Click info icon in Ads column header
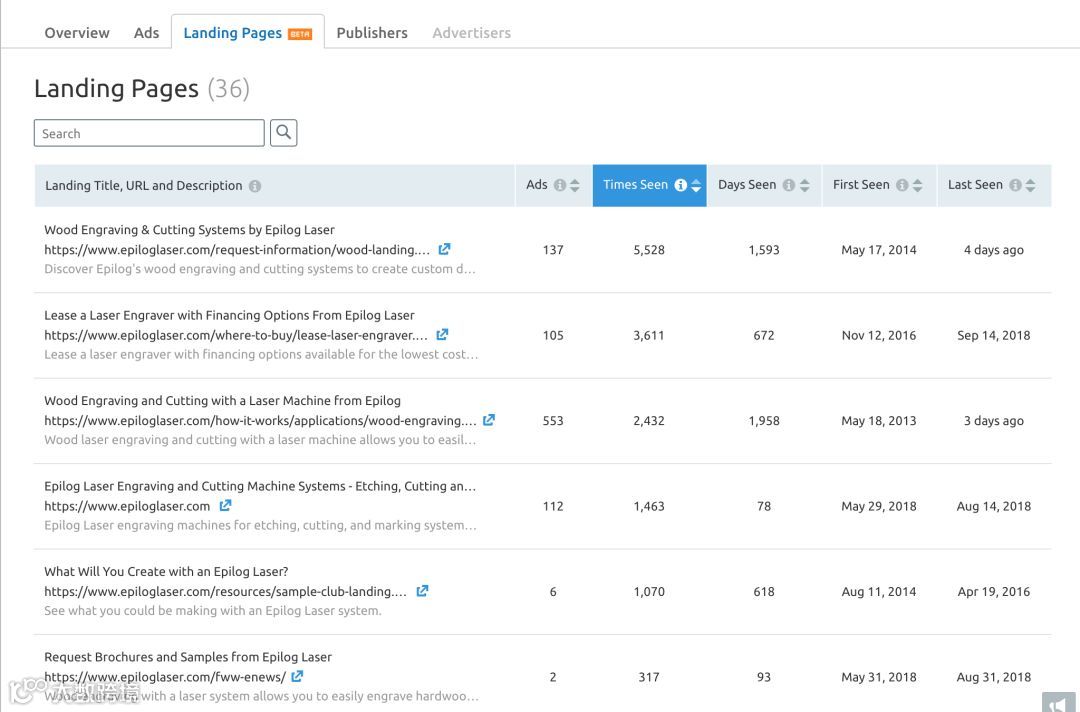Screen dimensions: 1080x712 [x=560, y=185]
